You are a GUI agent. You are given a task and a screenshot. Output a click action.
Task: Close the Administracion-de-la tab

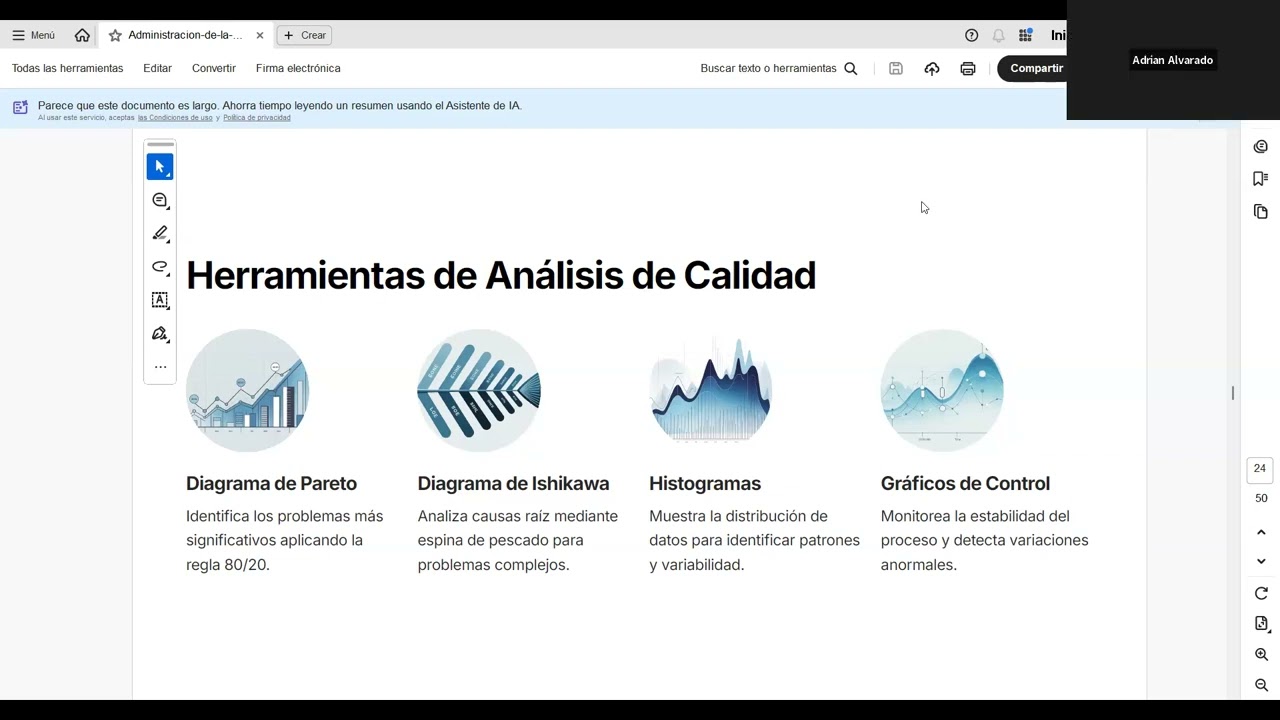click(x=260, y=35)
